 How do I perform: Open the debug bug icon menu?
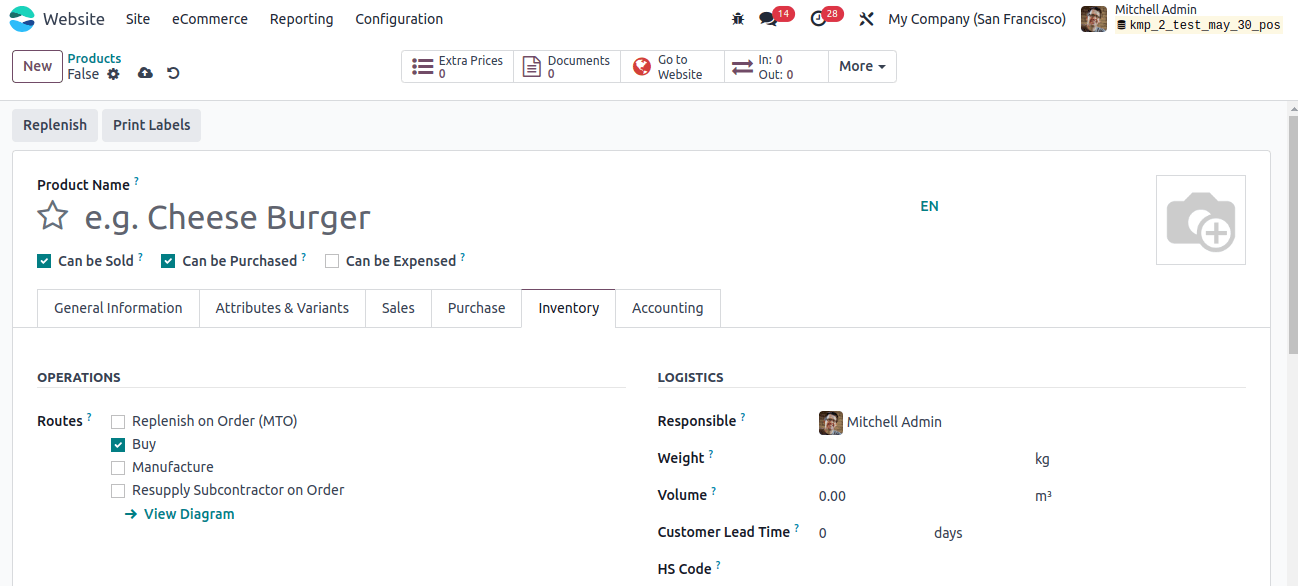point(738,19)
